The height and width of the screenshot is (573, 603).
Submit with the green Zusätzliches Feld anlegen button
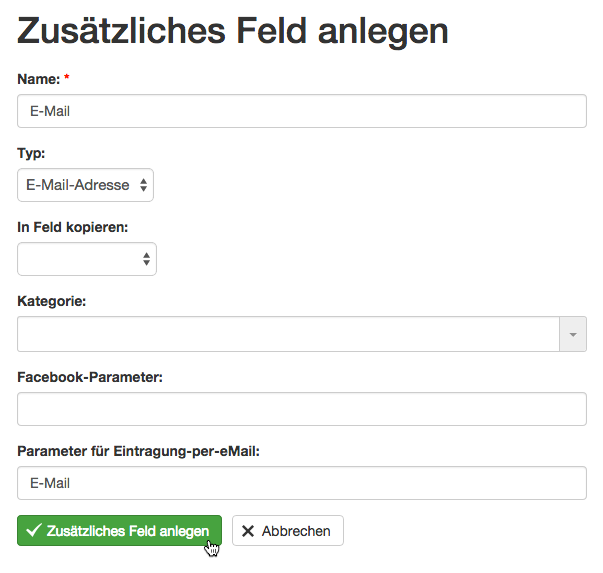[x=120, y=531]
